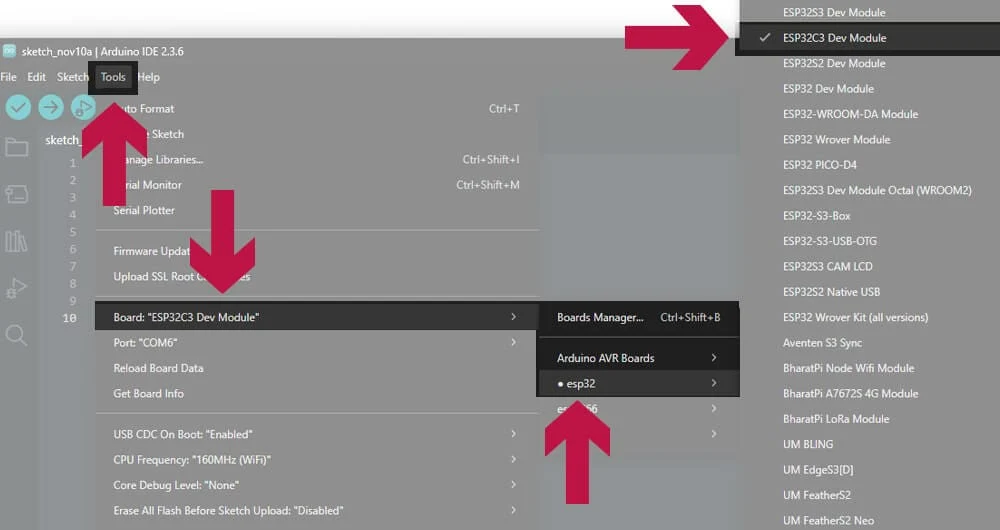Viewport: 1000px width, 530px height.
Task: Select Auto Format menu entry
Action: (317, 108)
